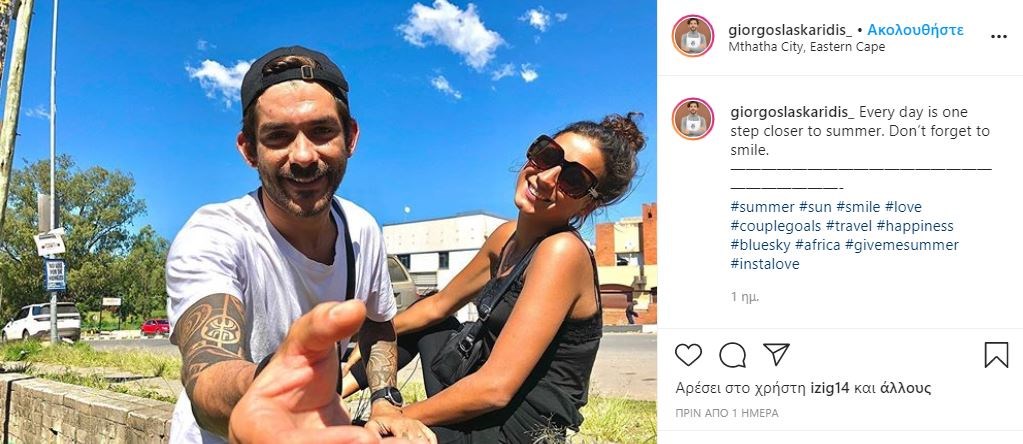Open caption author giorgoslaskaridis_ link
Screen dimensions: 1023x444
coord(792,112)
